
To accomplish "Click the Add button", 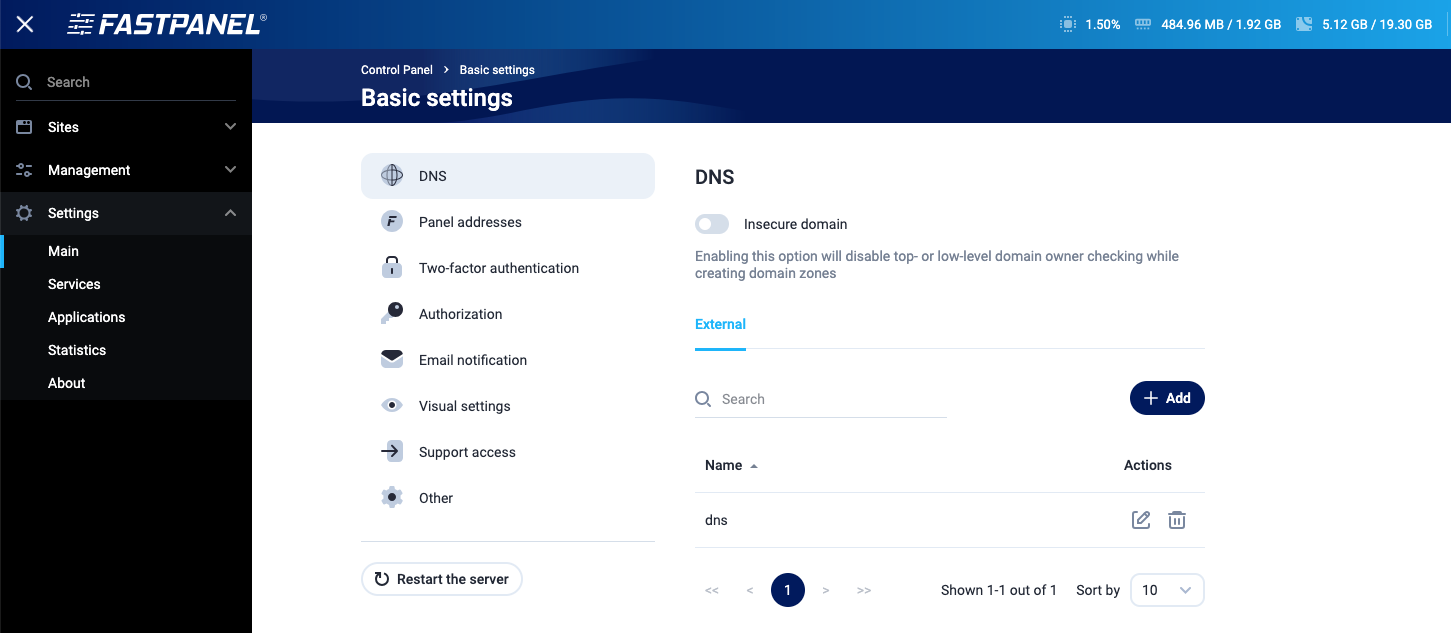I will click(x=1167, y=398).
